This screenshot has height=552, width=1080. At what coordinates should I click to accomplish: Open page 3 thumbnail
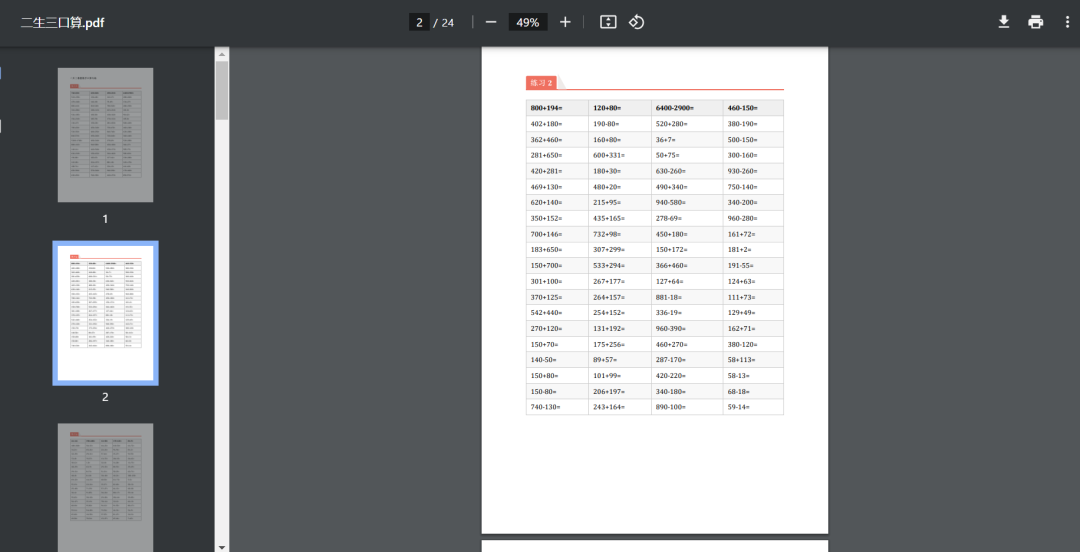105,487
